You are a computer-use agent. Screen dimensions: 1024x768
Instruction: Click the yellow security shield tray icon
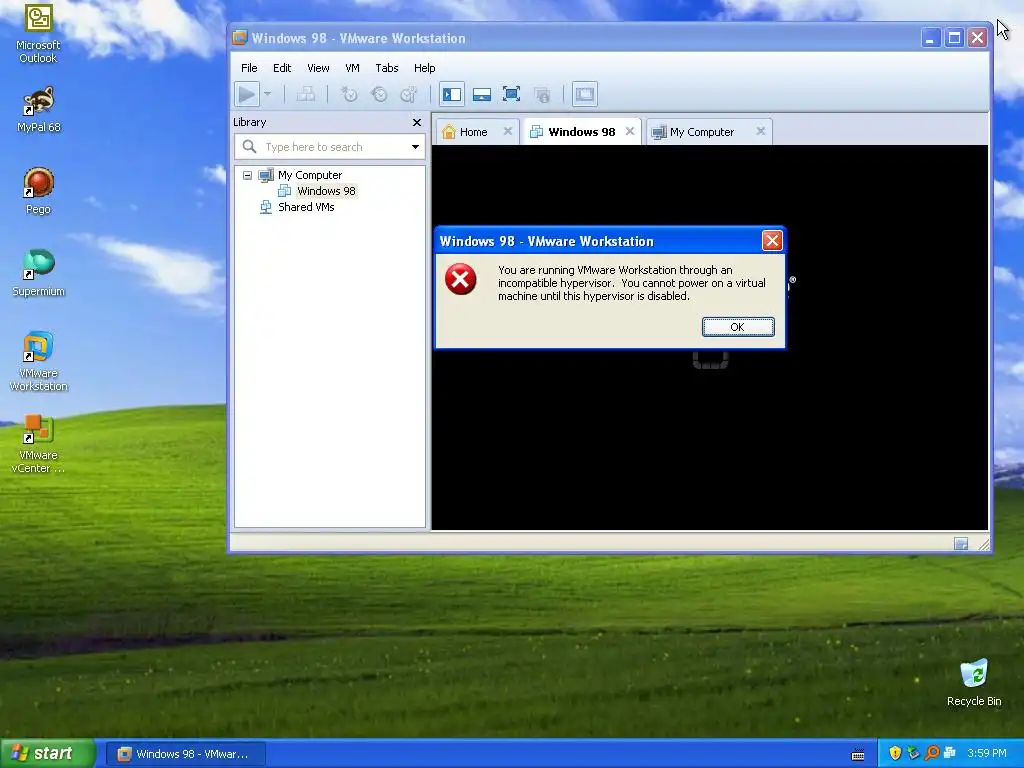tap(895, 753)
